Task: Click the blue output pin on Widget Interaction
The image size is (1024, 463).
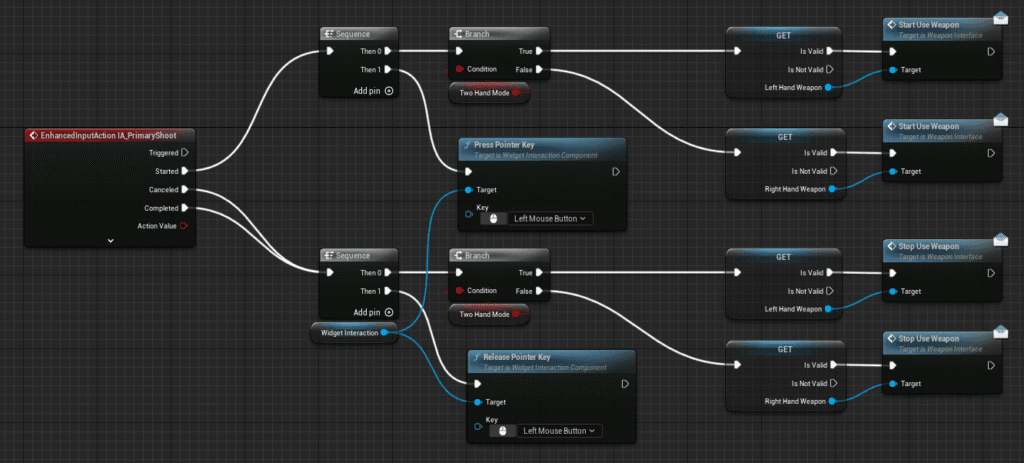Action: pos(385,332)
